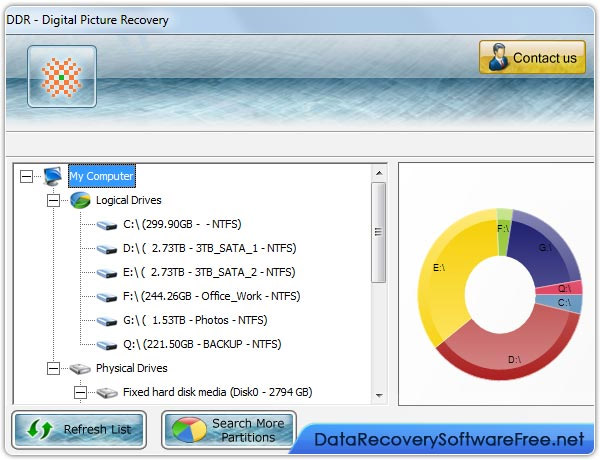Viewport: 600px width, 460px height.
Task: Click the Physical Drives hard disk icon
Action: (80, 369)
